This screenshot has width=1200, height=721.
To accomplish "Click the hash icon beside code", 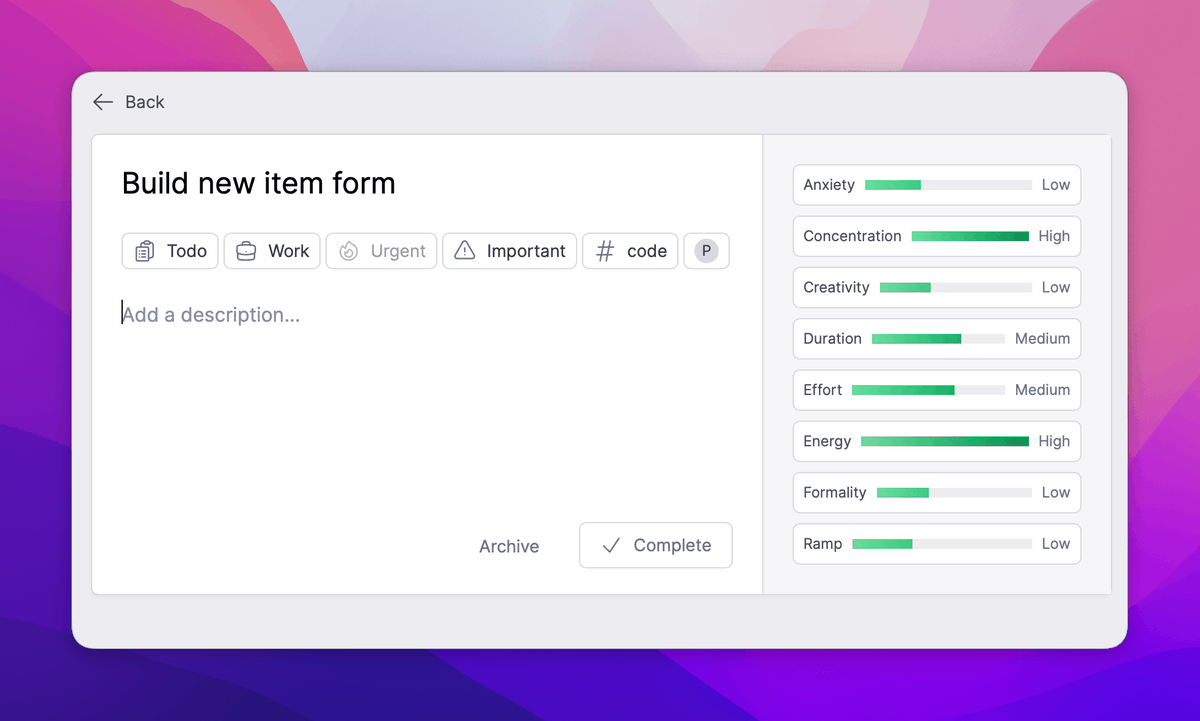I will [605, 251].
